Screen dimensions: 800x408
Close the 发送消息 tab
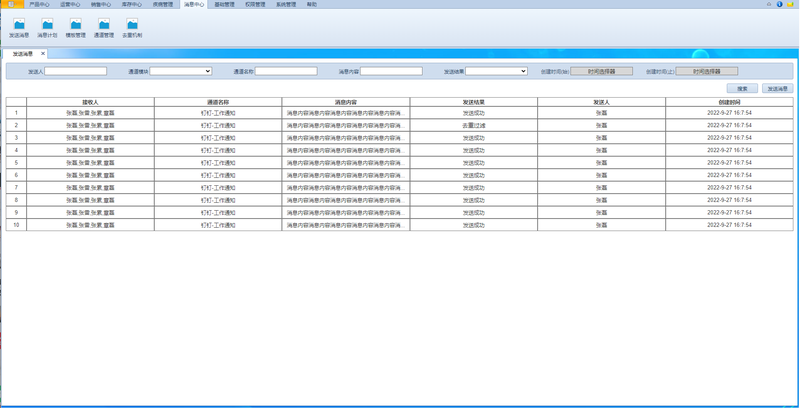pos(43,54)
